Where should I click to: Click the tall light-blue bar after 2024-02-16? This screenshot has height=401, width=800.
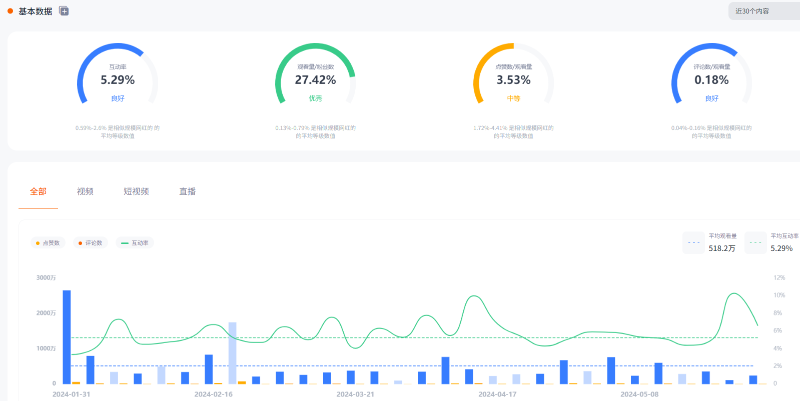point(232,352)
